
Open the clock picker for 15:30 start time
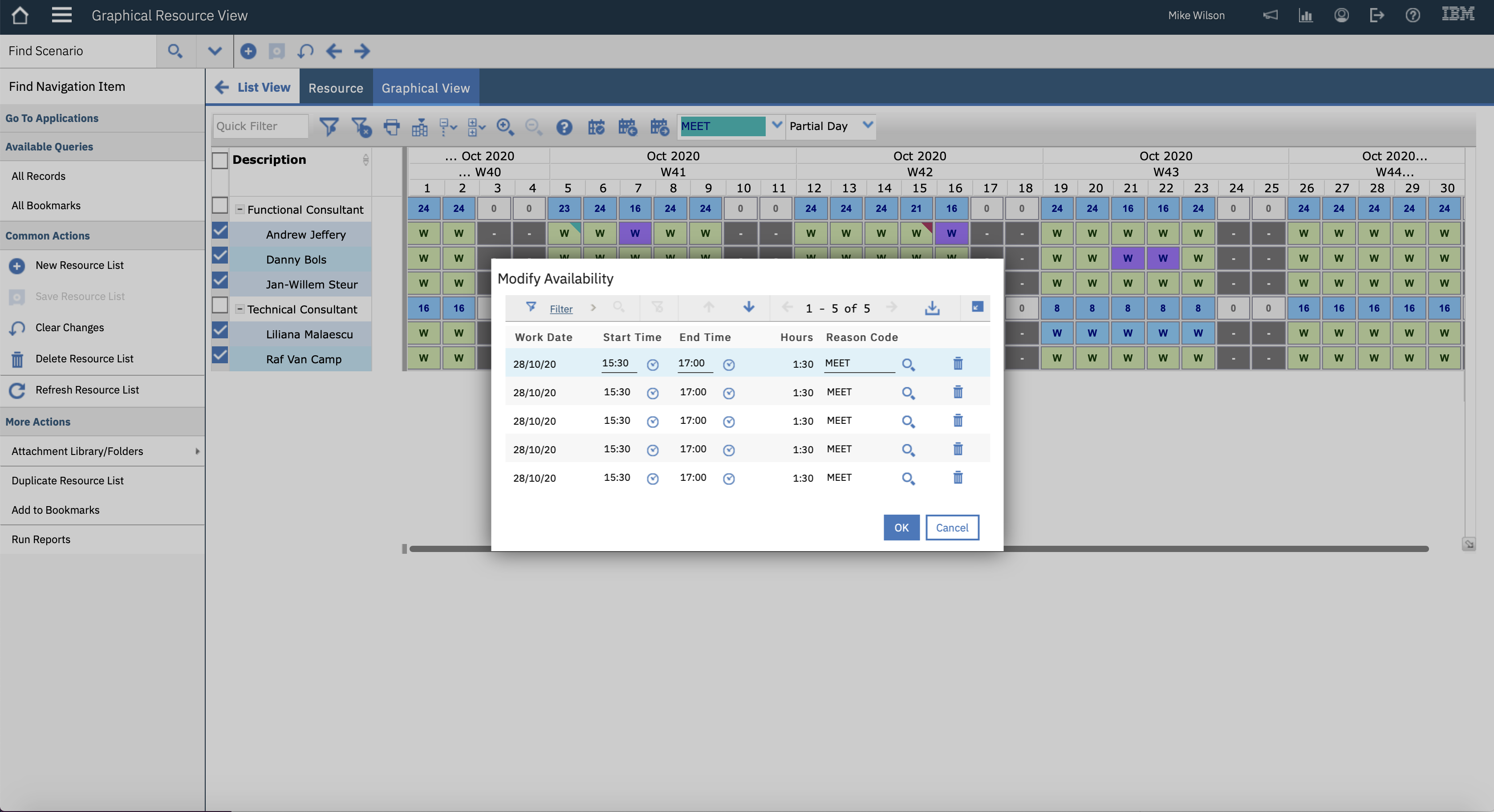[x=653, y=365]
